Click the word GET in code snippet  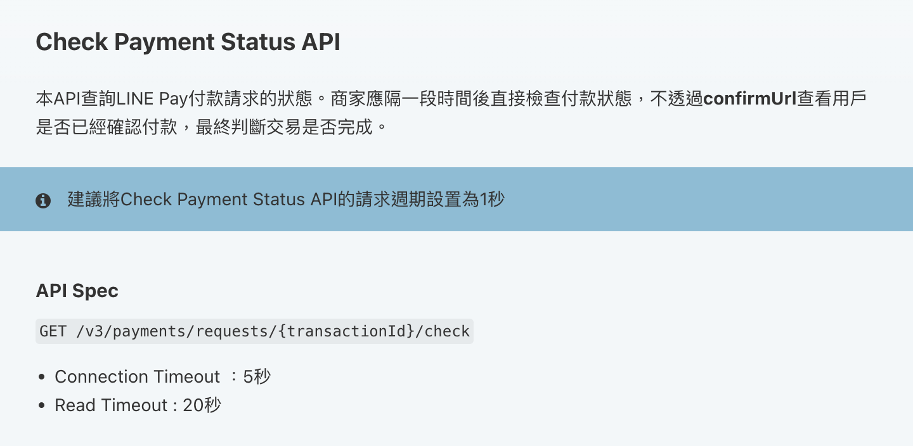(x=52, y=331)
